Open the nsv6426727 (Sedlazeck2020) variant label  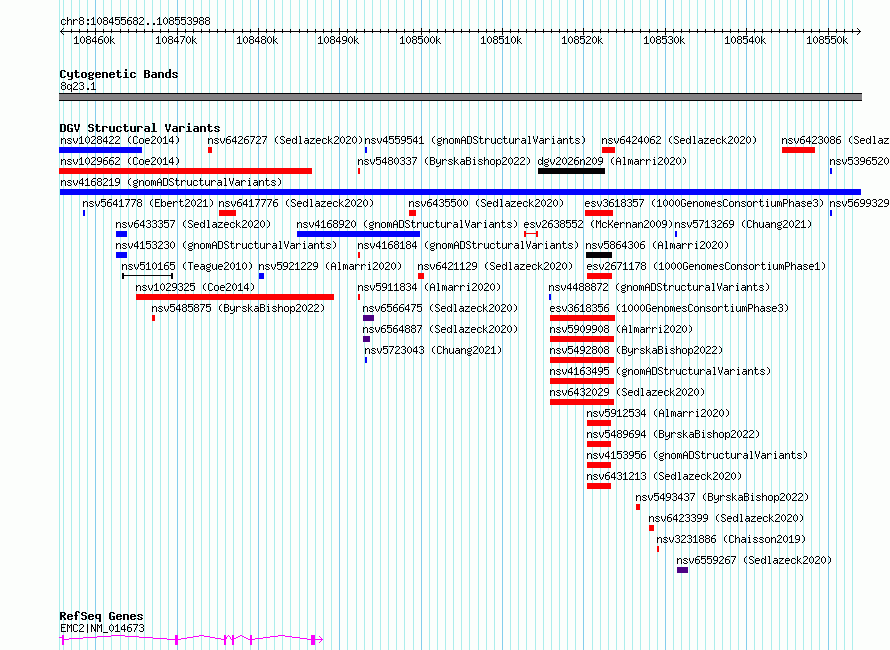[285, 140]
